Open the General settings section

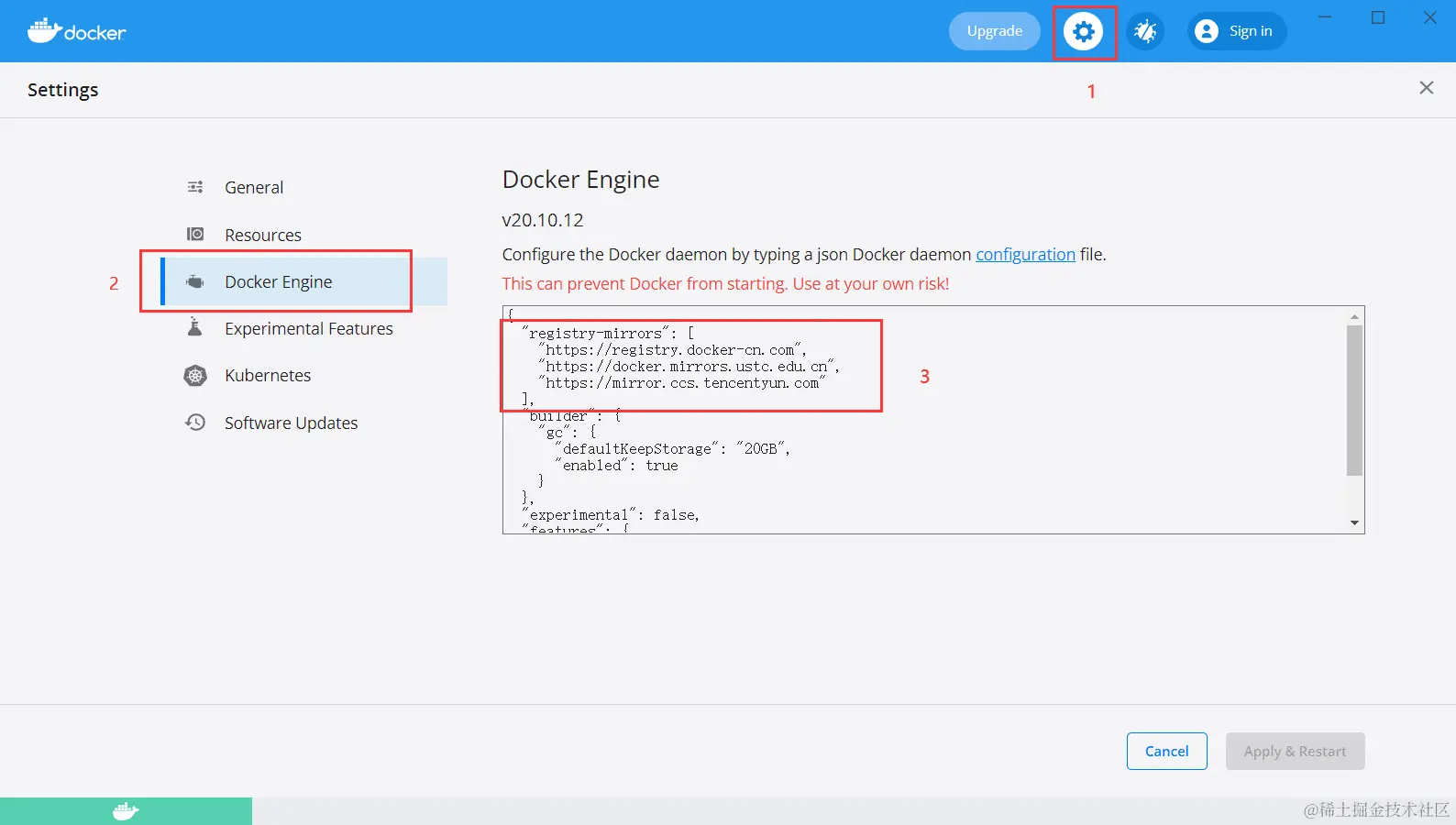tap(254, 187)
